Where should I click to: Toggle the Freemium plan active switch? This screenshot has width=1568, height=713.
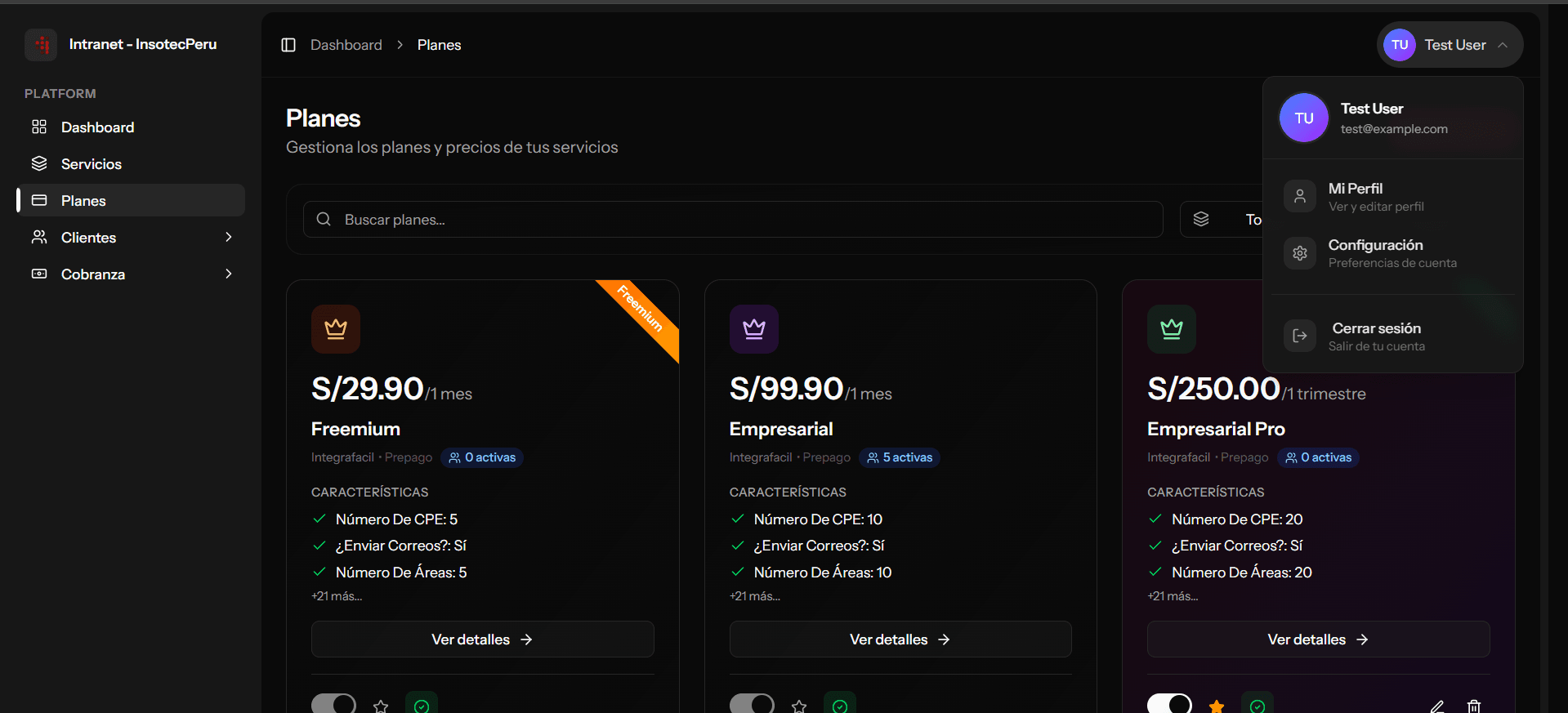click(x=333, y=704)
